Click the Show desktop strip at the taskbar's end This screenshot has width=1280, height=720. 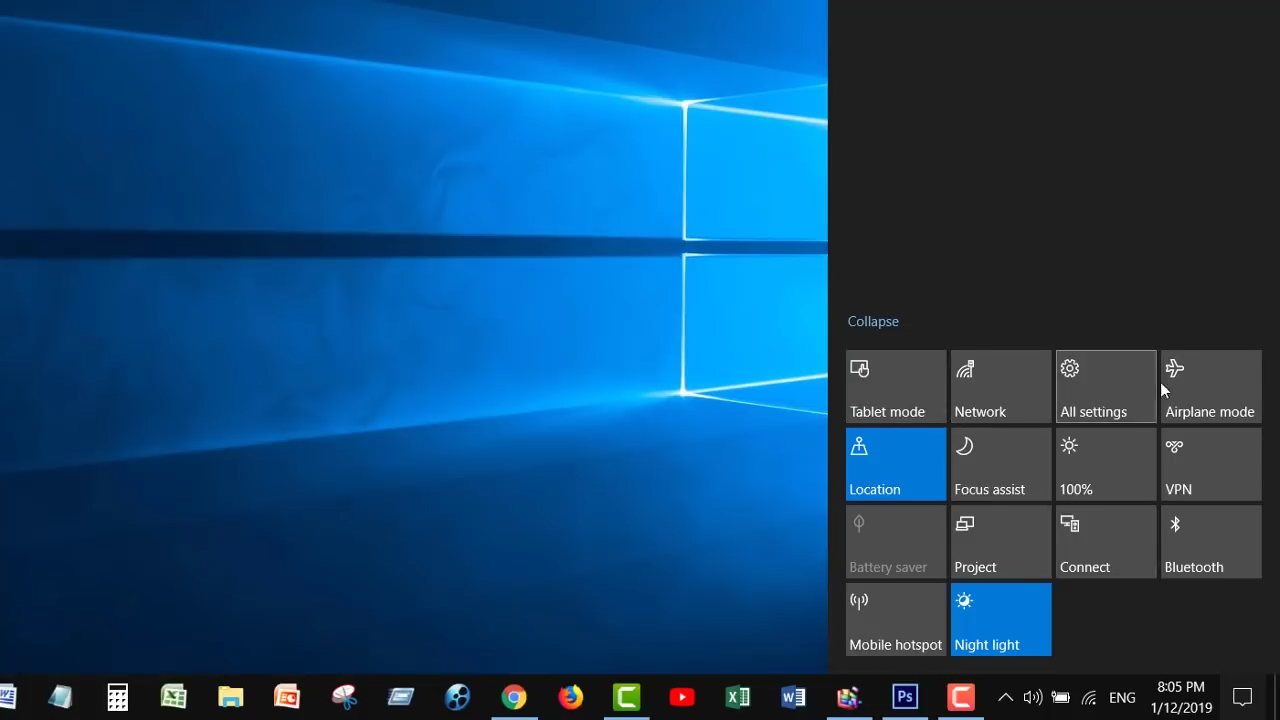[x=1276, y=697]
